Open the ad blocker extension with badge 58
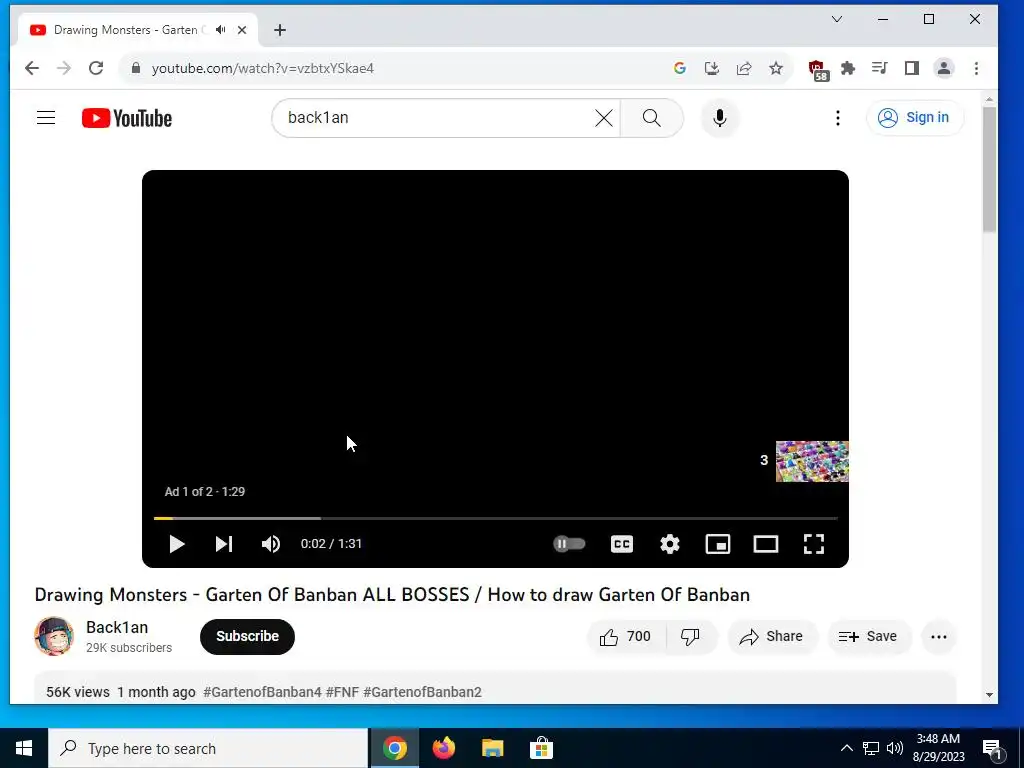 [x=818, y=70]
